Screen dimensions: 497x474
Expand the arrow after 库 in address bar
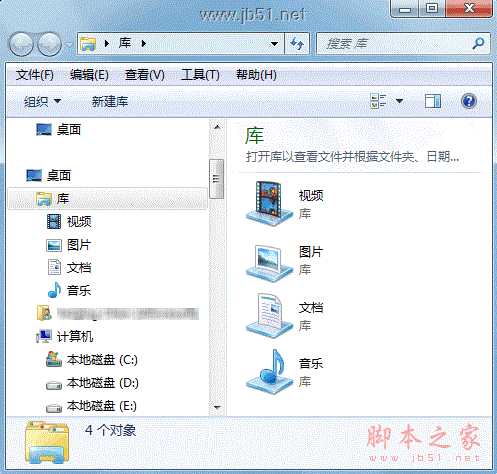click(144, 43)
